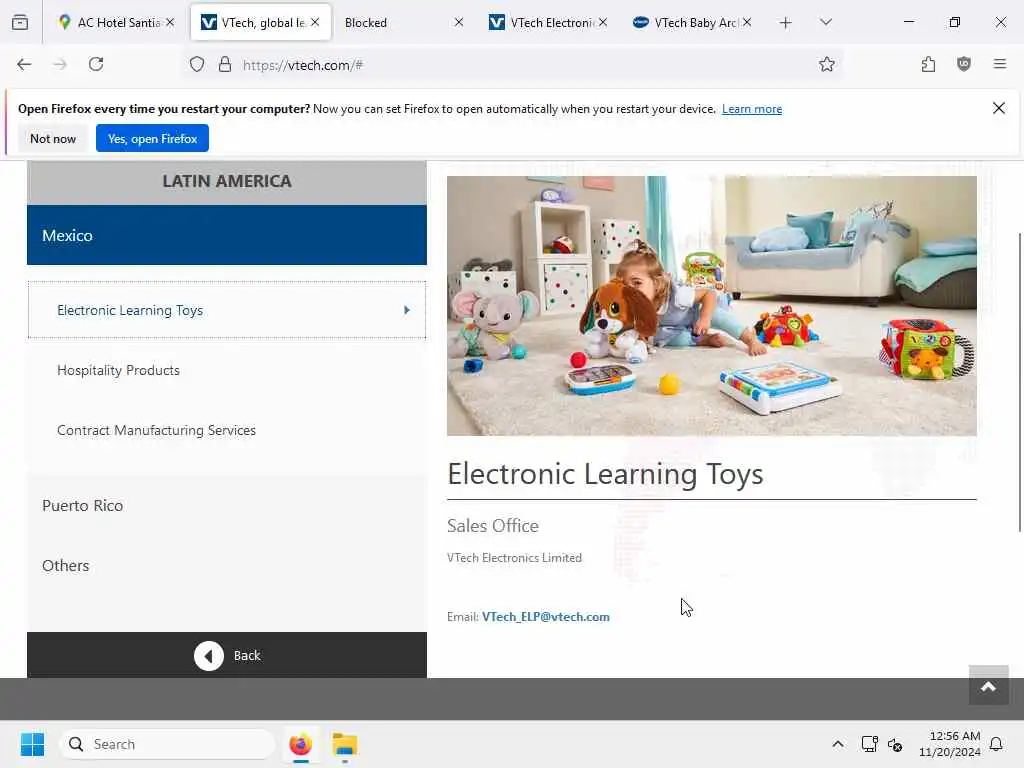Open the tracking protection shield icon
Screen dimensions: 1024x768
[197, 64]
